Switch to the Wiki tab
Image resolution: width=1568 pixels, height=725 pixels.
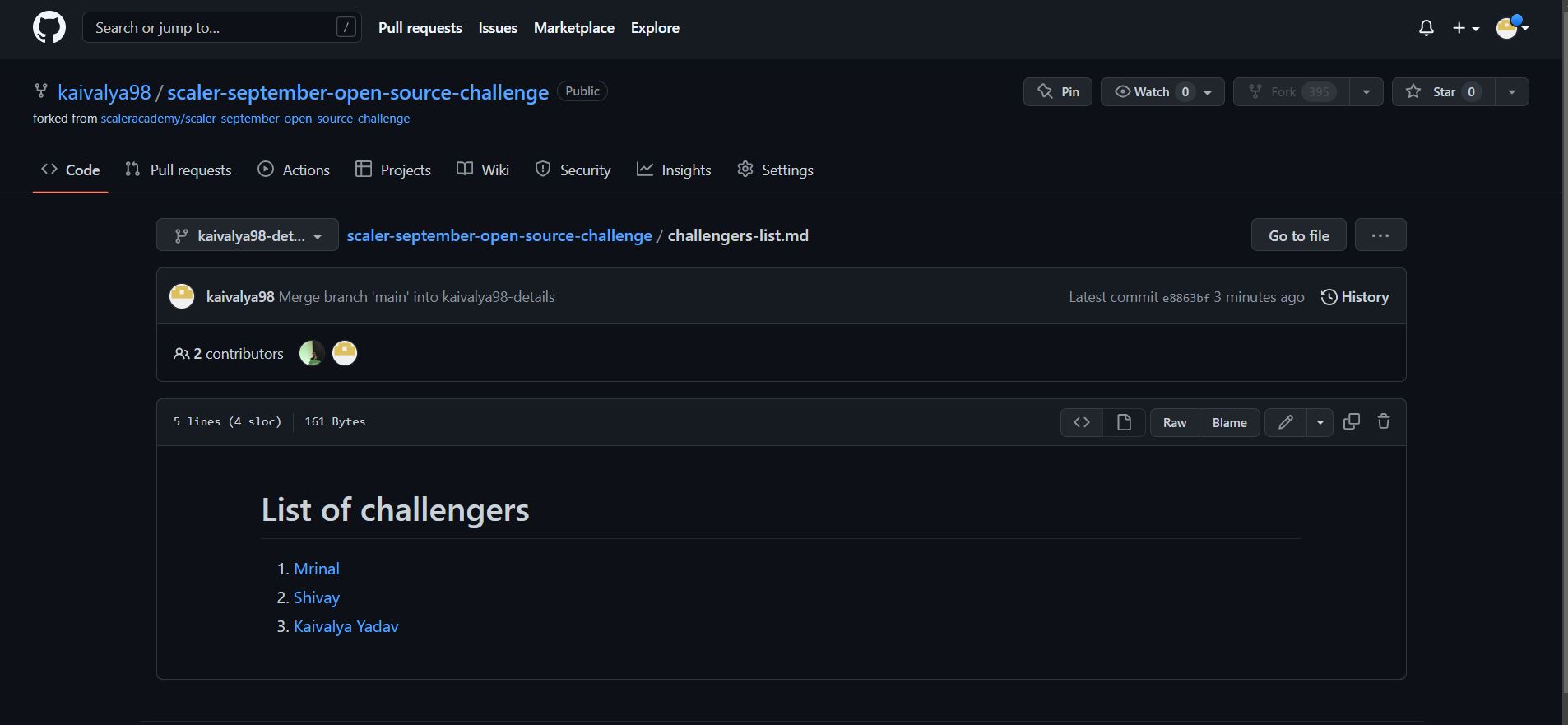(x=483, y=170)
